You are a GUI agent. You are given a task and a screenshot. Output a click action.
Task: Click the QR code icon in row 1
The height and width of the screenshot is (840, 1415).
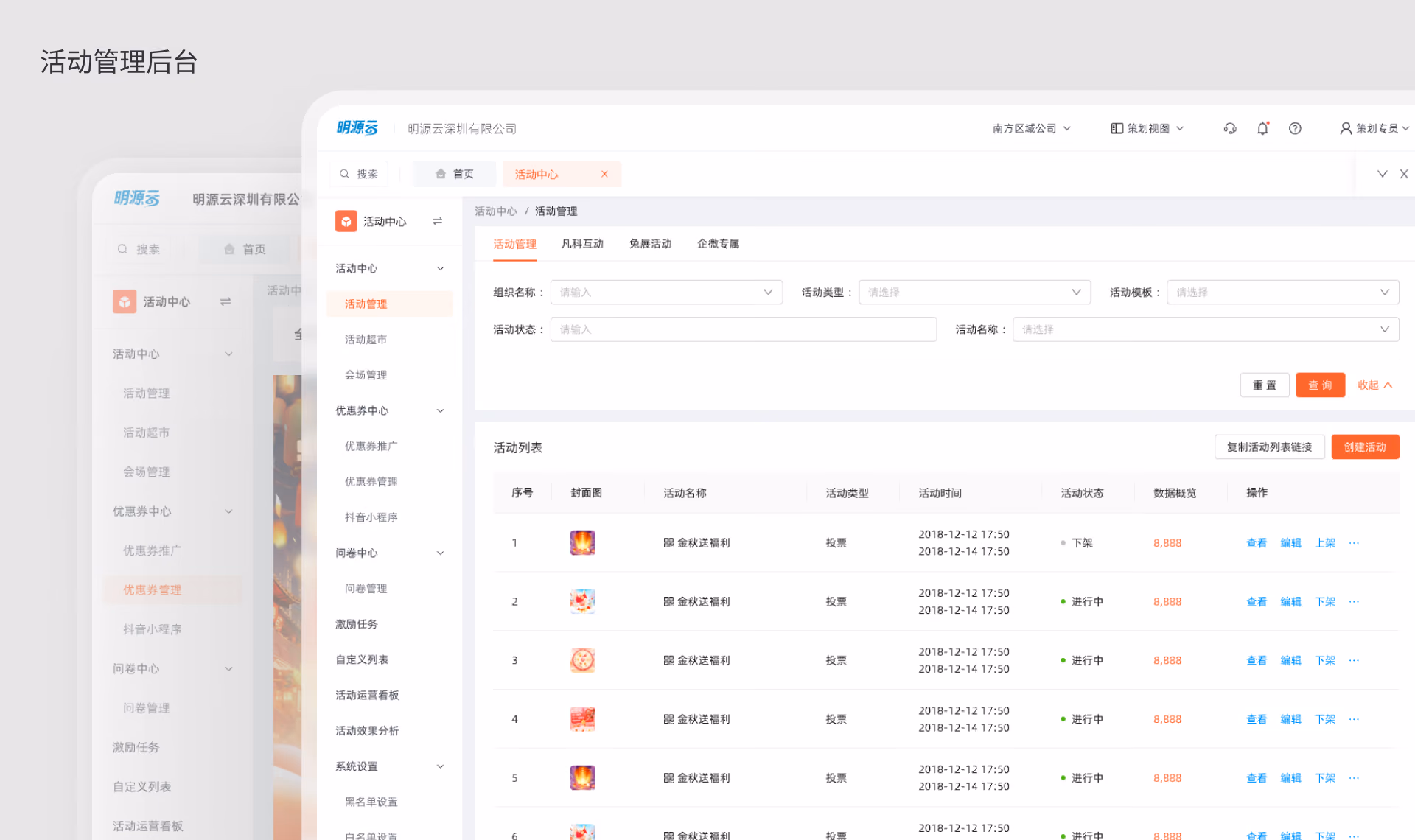point(668,543)
